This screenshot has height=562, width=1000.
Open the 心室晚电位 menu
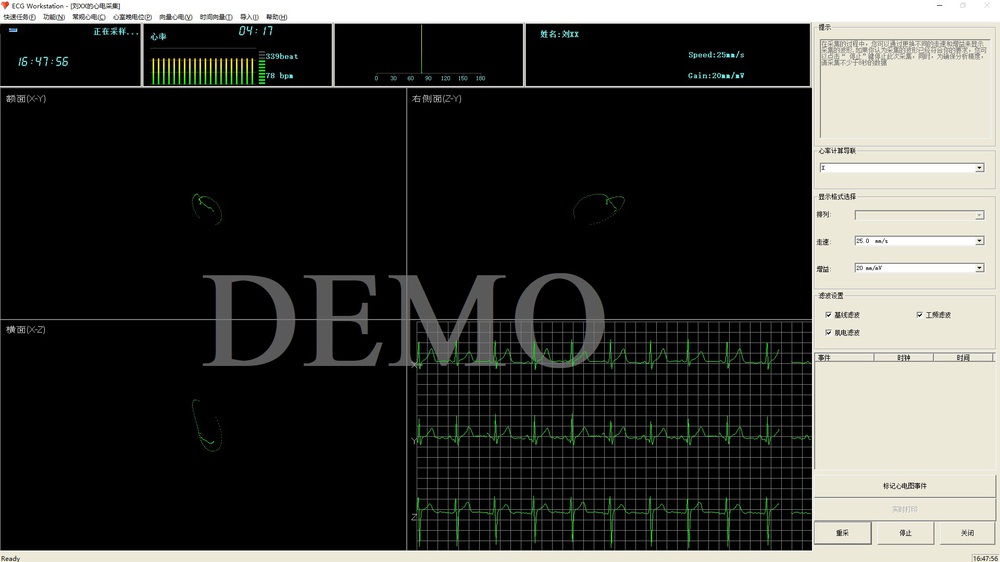tap(132, 17)
